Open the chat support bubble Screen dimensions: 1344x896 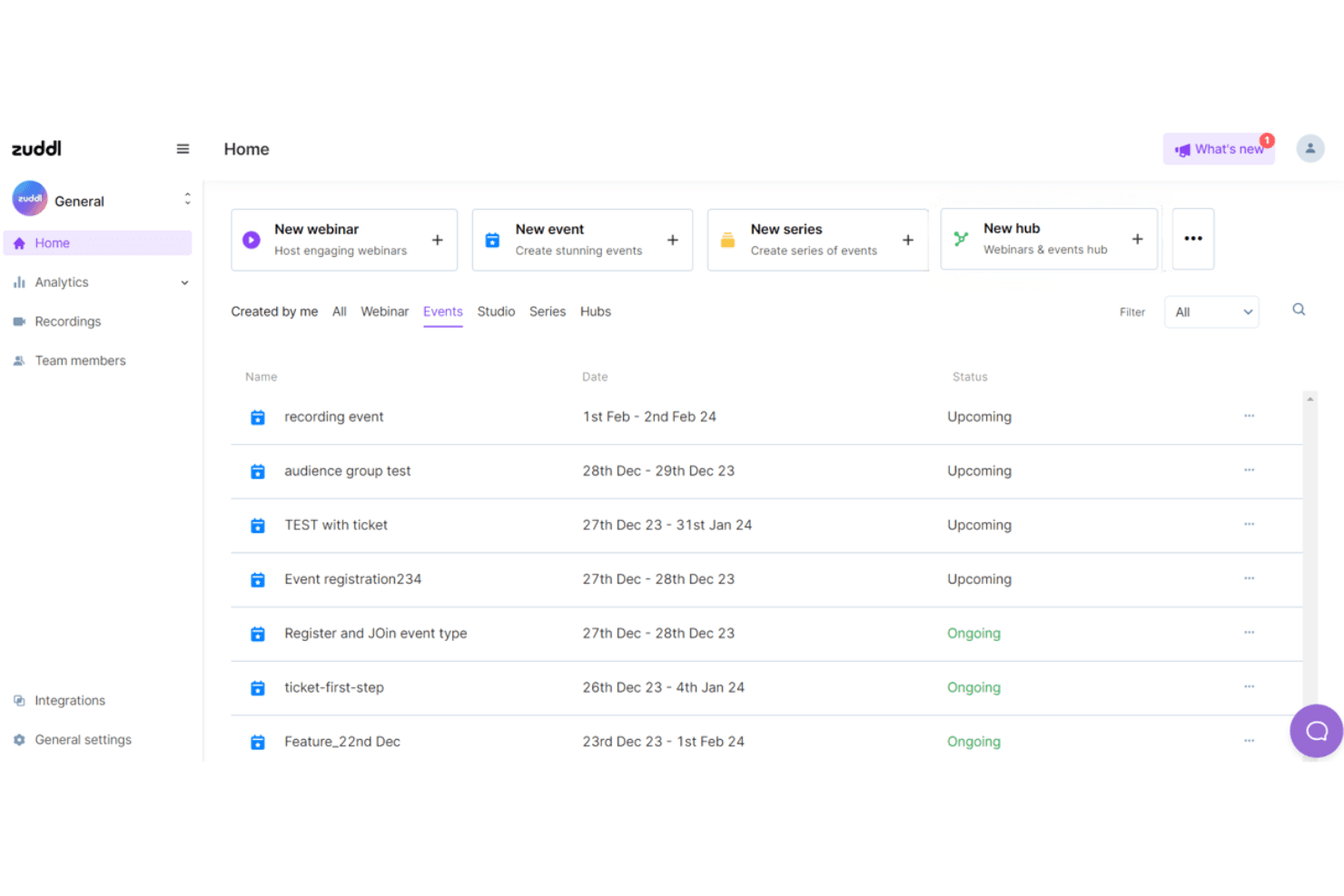pos(1316,731)
